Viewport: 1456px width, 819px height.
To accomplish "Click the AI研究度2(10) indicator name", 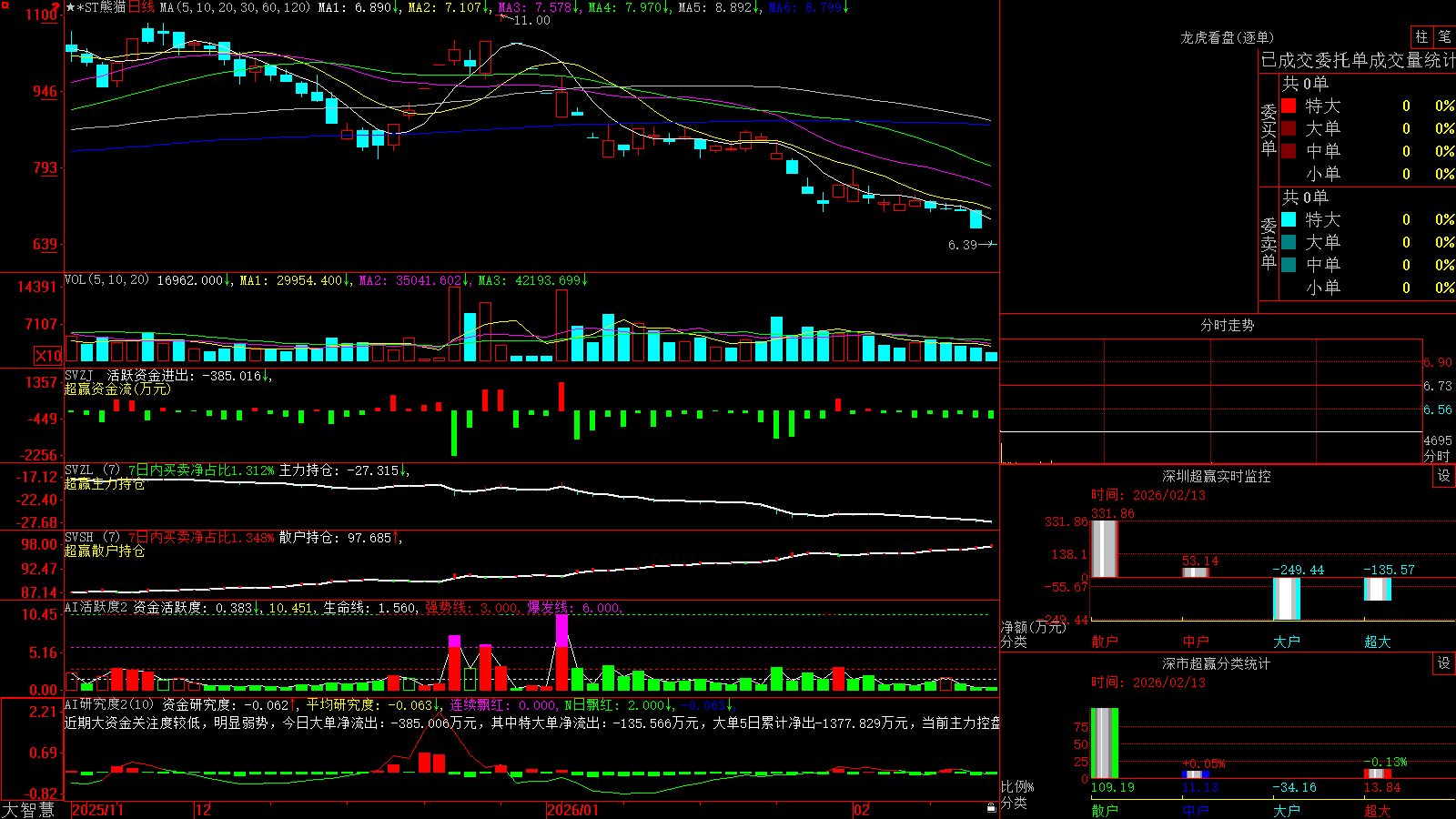I will [x=109, y=704].
